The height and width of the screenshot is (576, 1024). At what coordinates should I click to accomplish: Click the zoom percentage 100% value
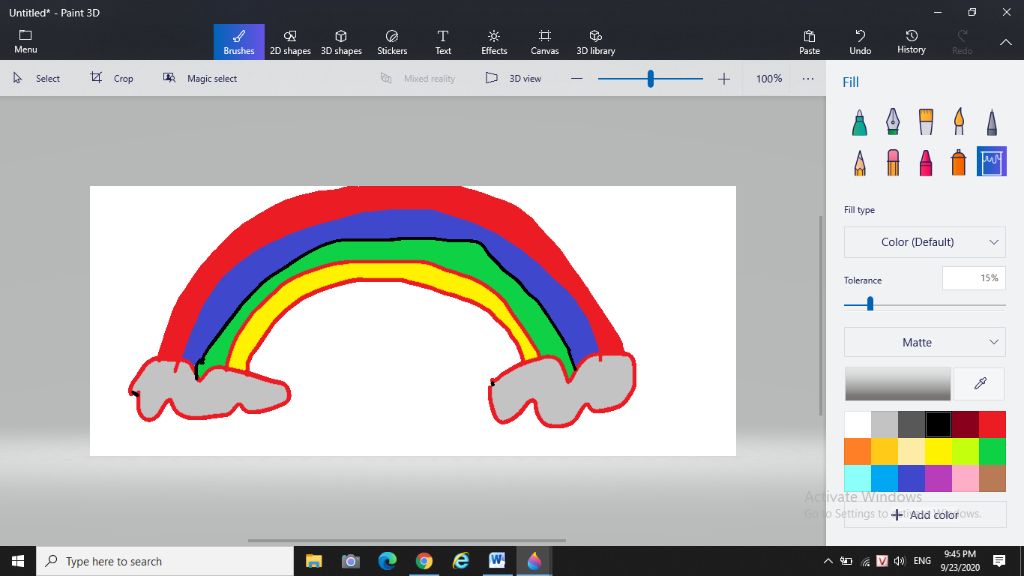coord(769,78)
